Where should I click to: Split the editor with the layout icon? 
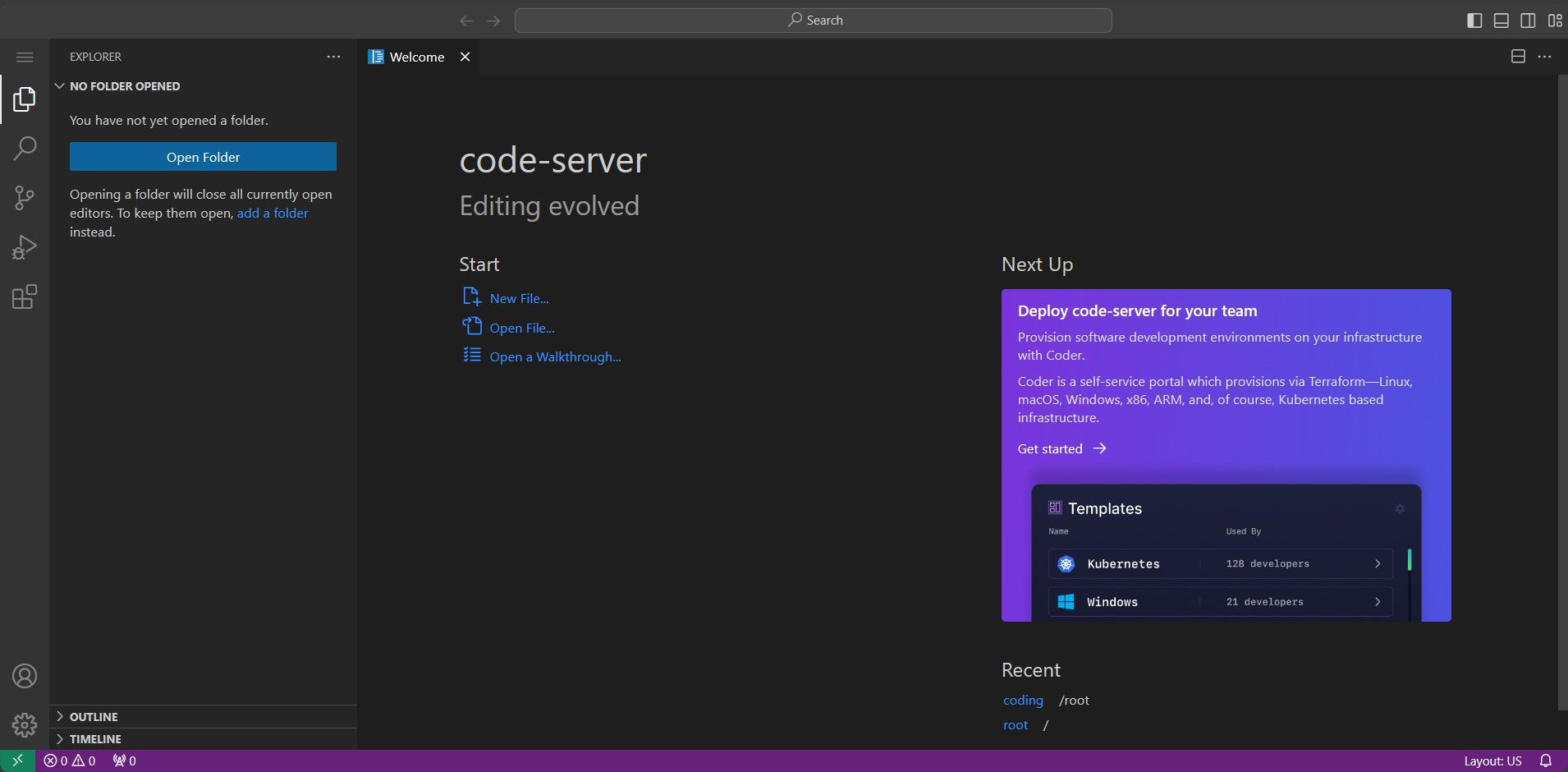tap(1518, 57)
